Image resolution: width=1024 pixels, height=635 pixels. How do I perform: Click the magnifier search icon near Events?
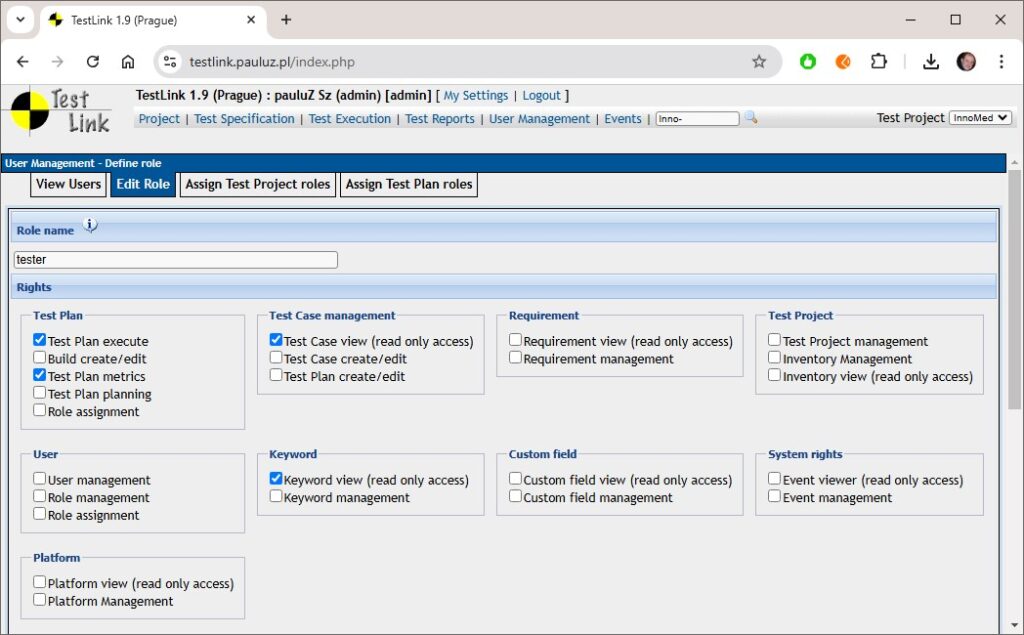coord(751,118)
